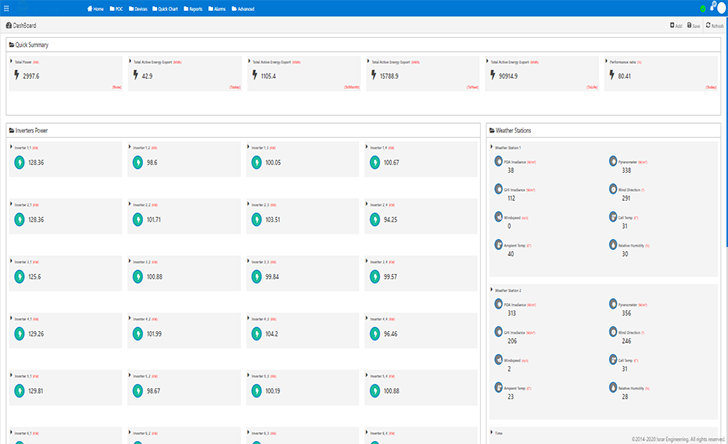Open the Advanced menu
728x444 pixels.
tap(243, 9)
